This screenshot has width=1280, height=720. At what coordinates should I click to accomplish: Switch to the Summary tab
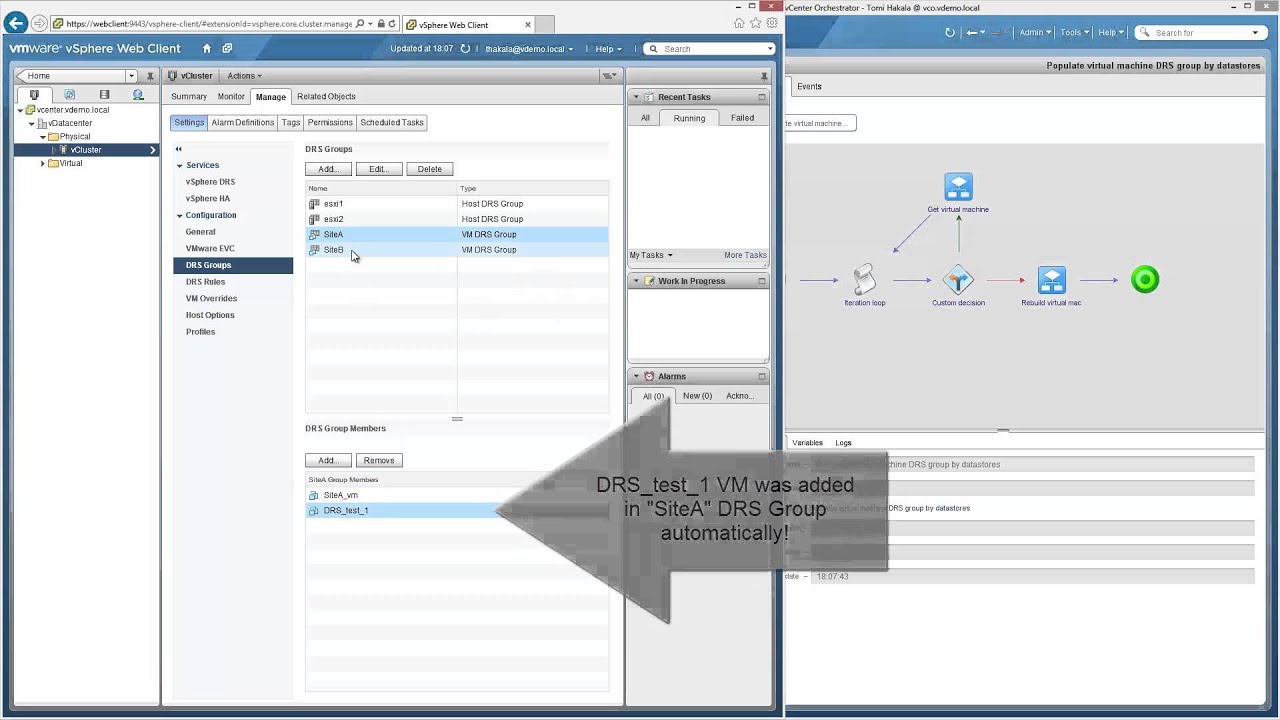click(x=188, y=96)
